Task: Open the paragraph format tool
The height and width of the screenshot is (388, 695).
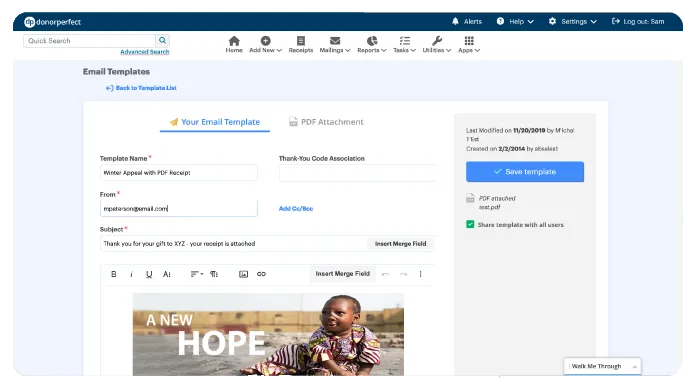Action: pos(214,274)
